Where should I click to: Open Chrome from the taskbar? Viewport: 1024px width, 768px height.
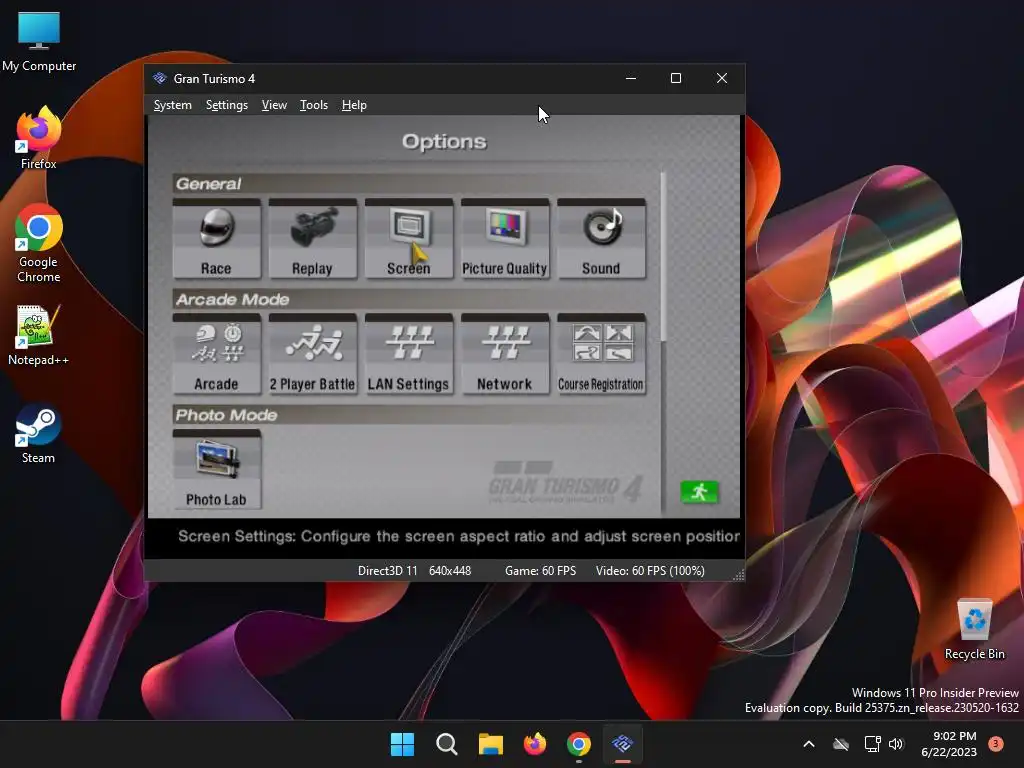point(579,744)
